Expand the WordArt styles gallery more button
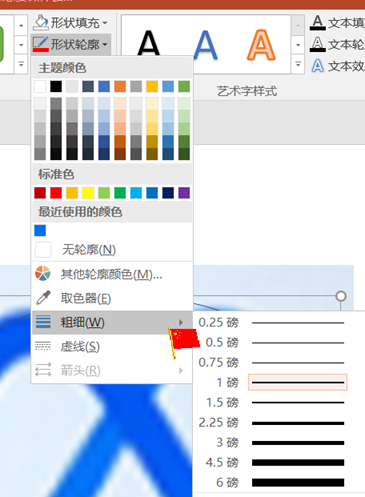 tap(298, 64)
